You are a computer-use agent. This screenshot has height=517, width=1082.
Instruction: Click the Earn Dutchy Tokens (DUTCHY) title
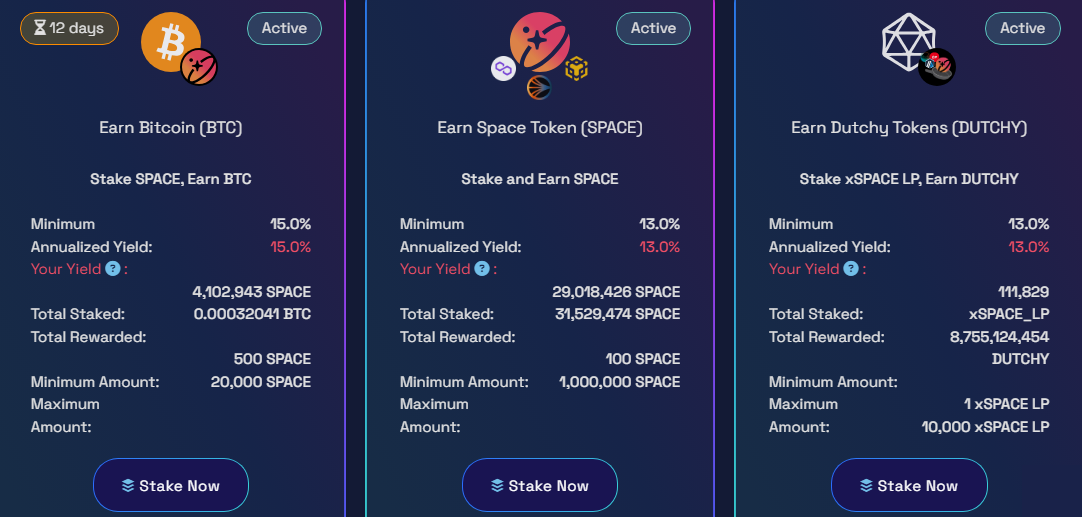tap(909, 128)
